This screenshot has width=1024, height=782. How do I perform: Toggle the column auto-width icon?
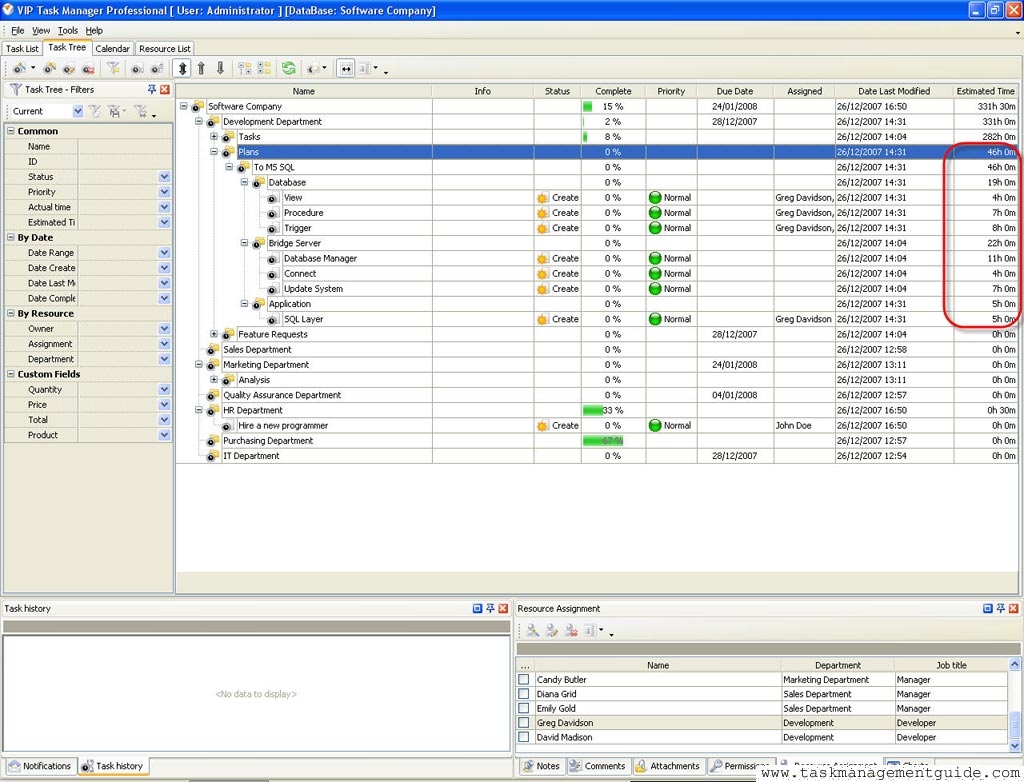pos(346,68)
